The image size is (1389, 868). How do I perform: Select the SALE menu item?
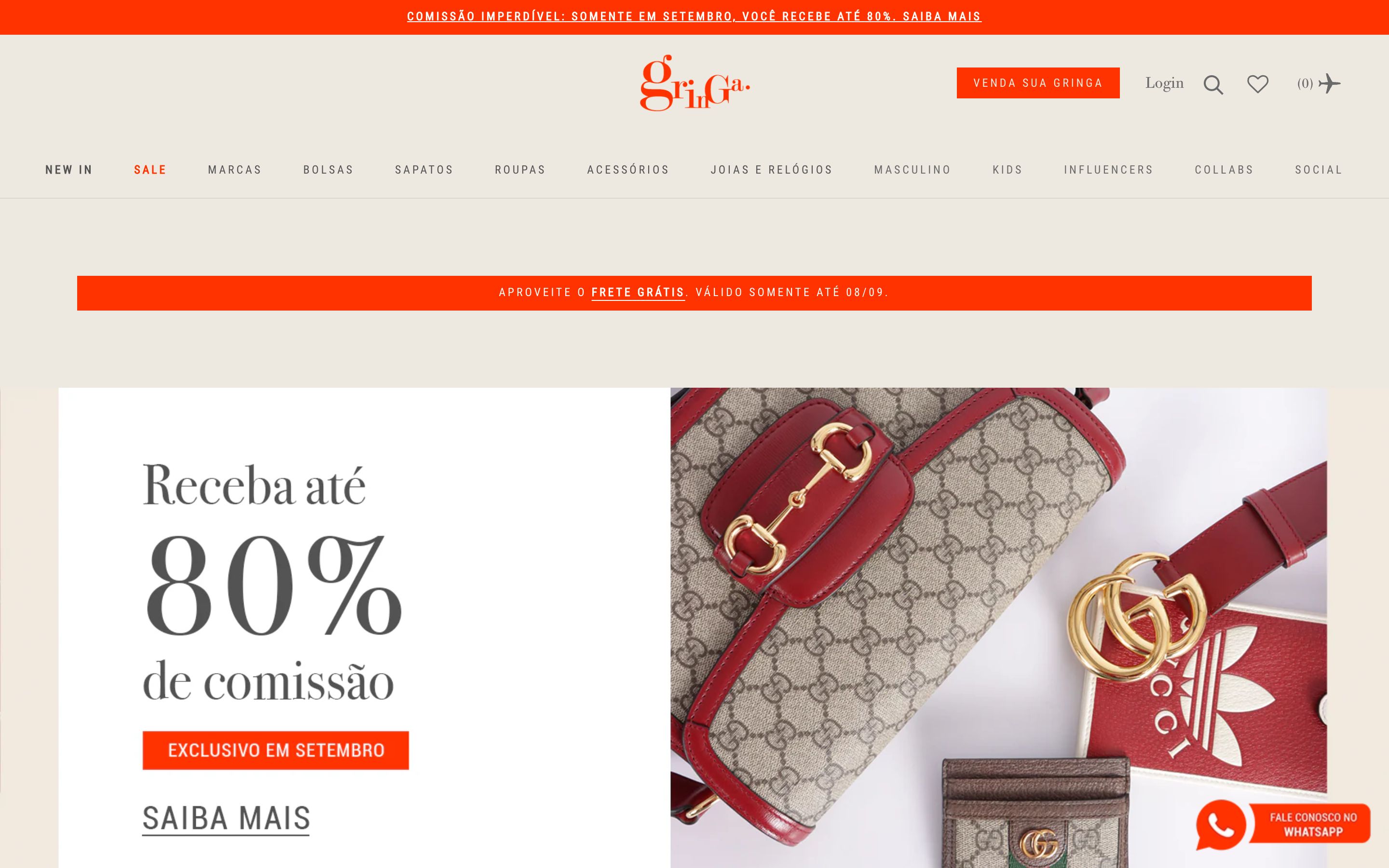click(x=150, y=170)
